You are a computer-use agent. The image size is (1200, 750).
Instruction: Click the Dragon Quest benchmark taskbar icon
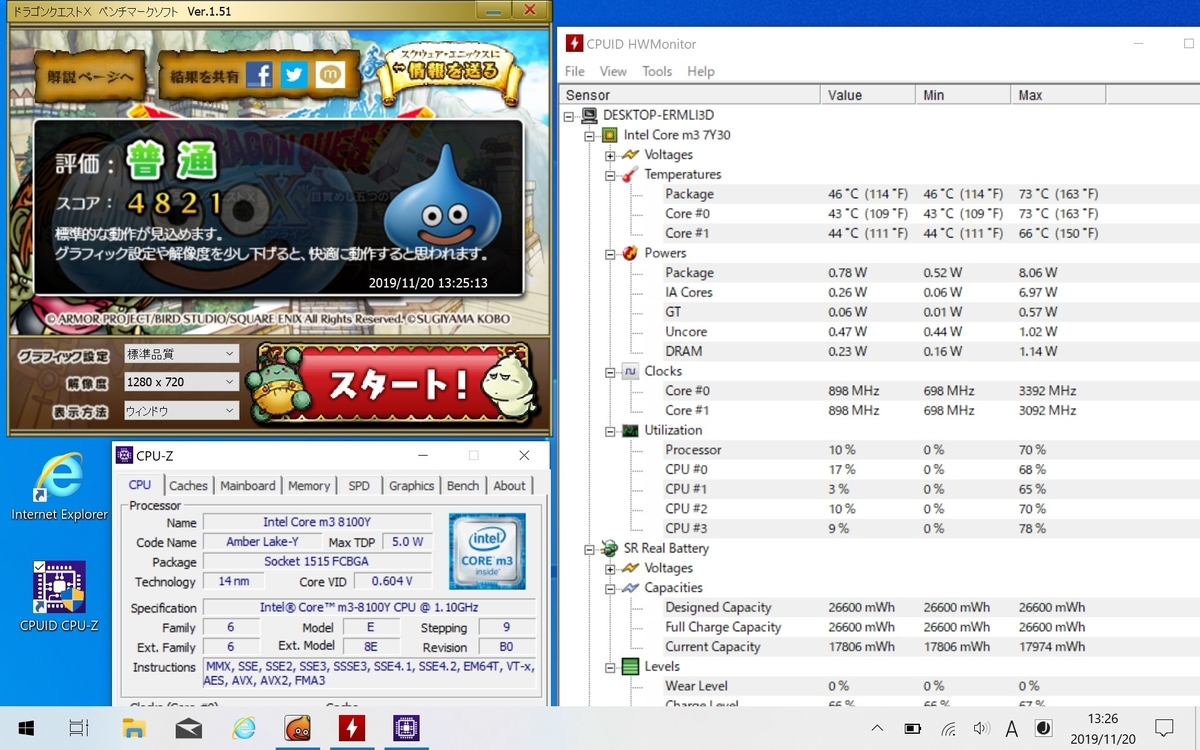297,728
